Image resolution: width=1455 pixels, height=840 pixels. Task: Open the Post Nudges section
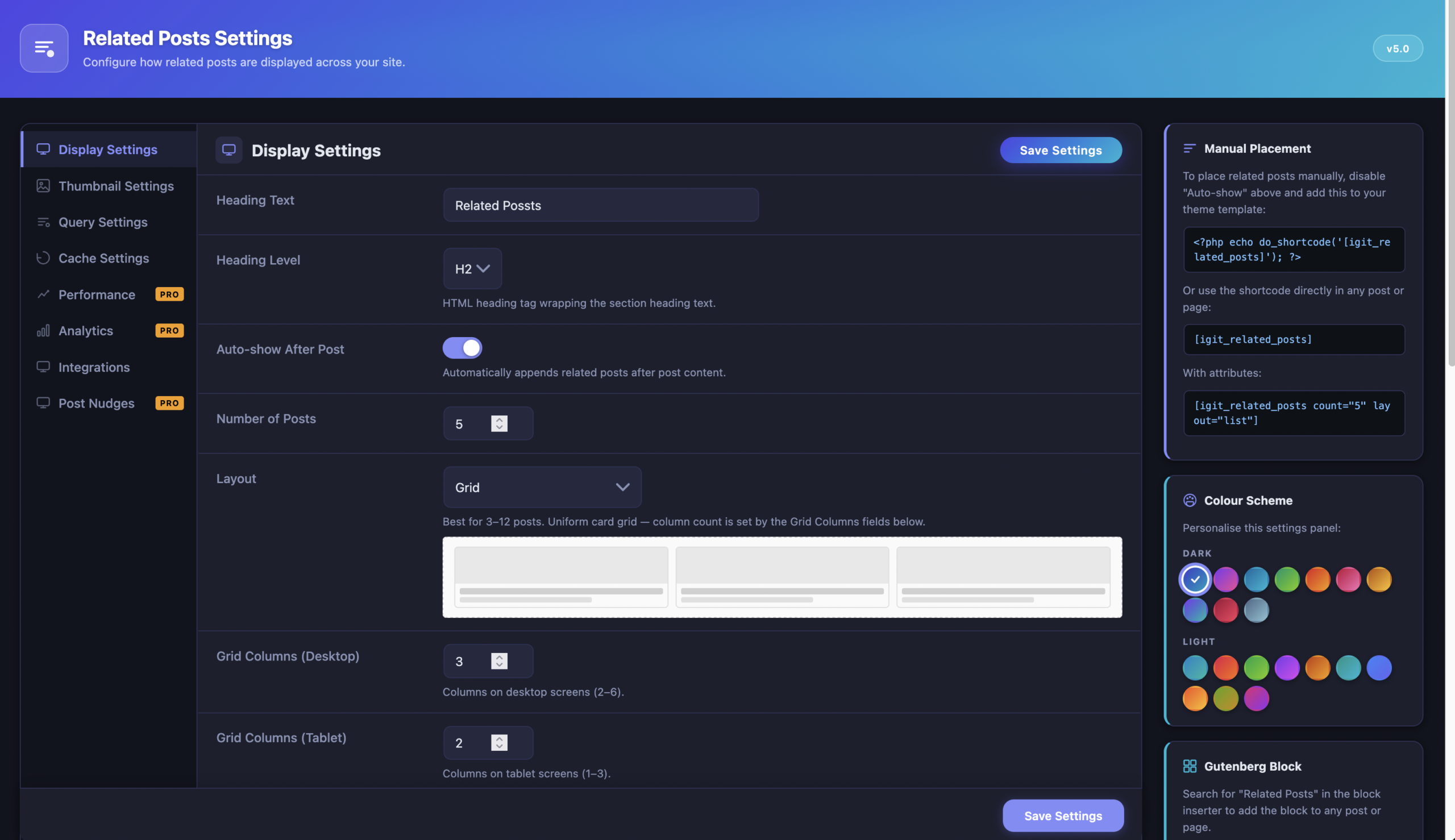[x=96, y=403]
